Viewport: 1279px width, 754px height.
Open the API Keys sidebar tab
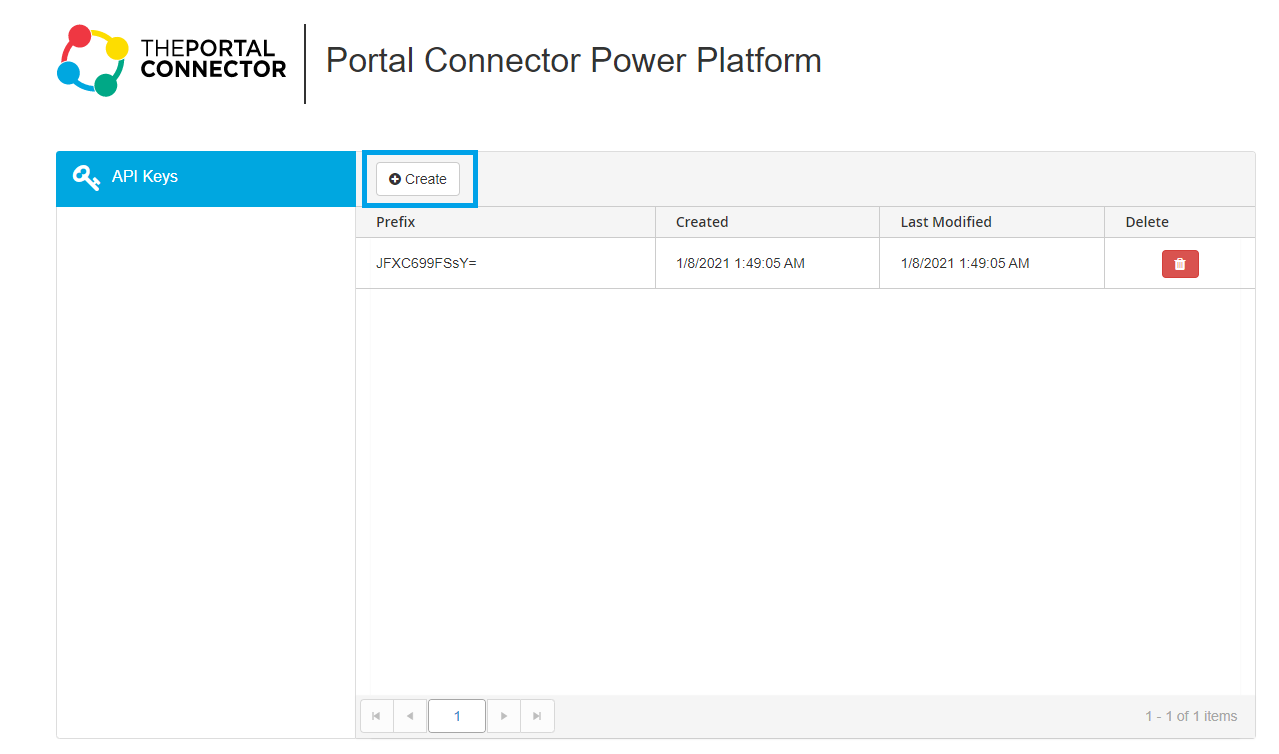(206, 178)
